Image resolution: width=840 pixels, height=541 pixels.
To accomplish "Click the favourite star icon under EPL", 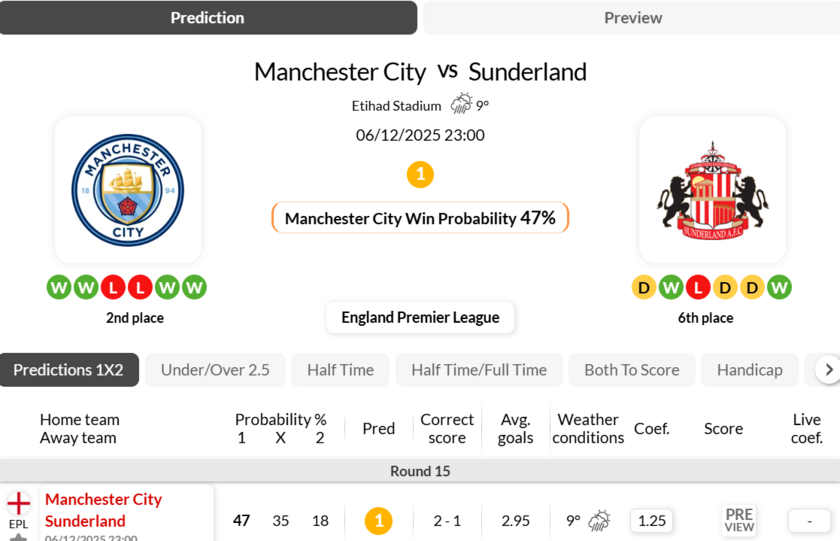I will click(x=19, y=538).
